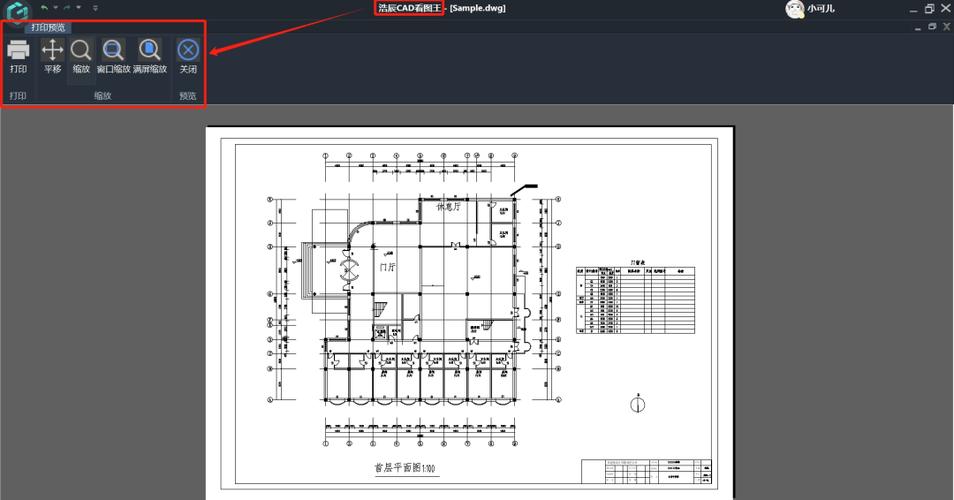This screenshot has height=500, width=954.
Task: Expand the Undo history dropdown arrow
Action: pyautogui.click(x=55, y=8)
